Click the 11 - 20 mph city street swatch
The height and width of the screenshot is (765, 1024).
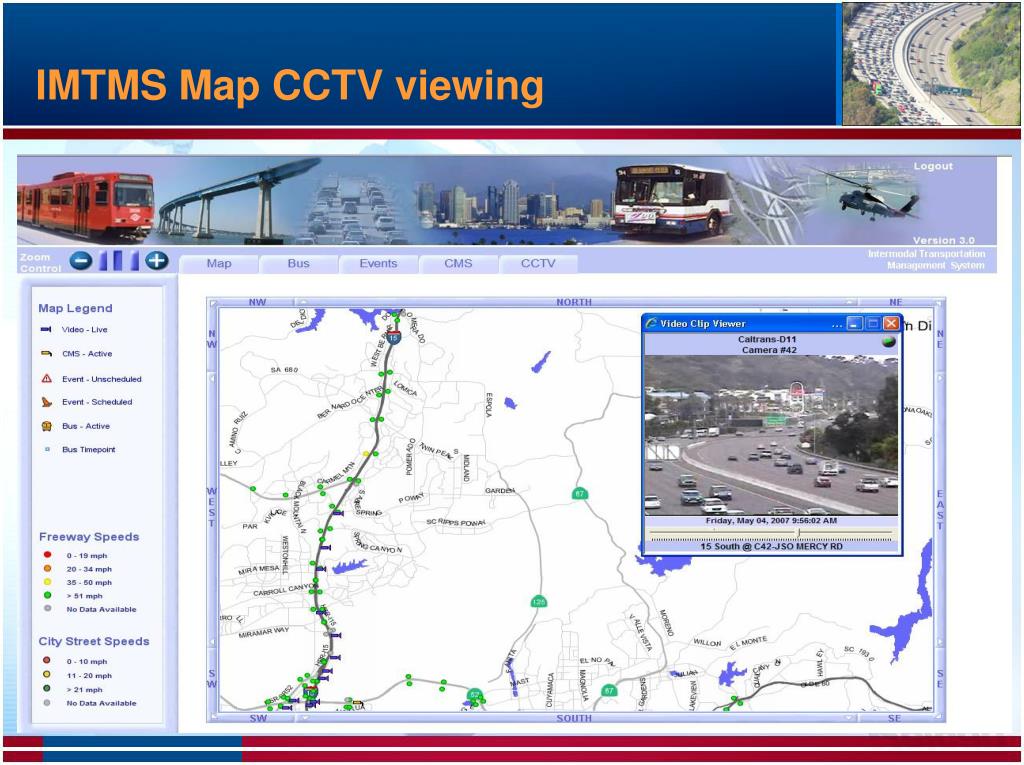tap(46, 674)
